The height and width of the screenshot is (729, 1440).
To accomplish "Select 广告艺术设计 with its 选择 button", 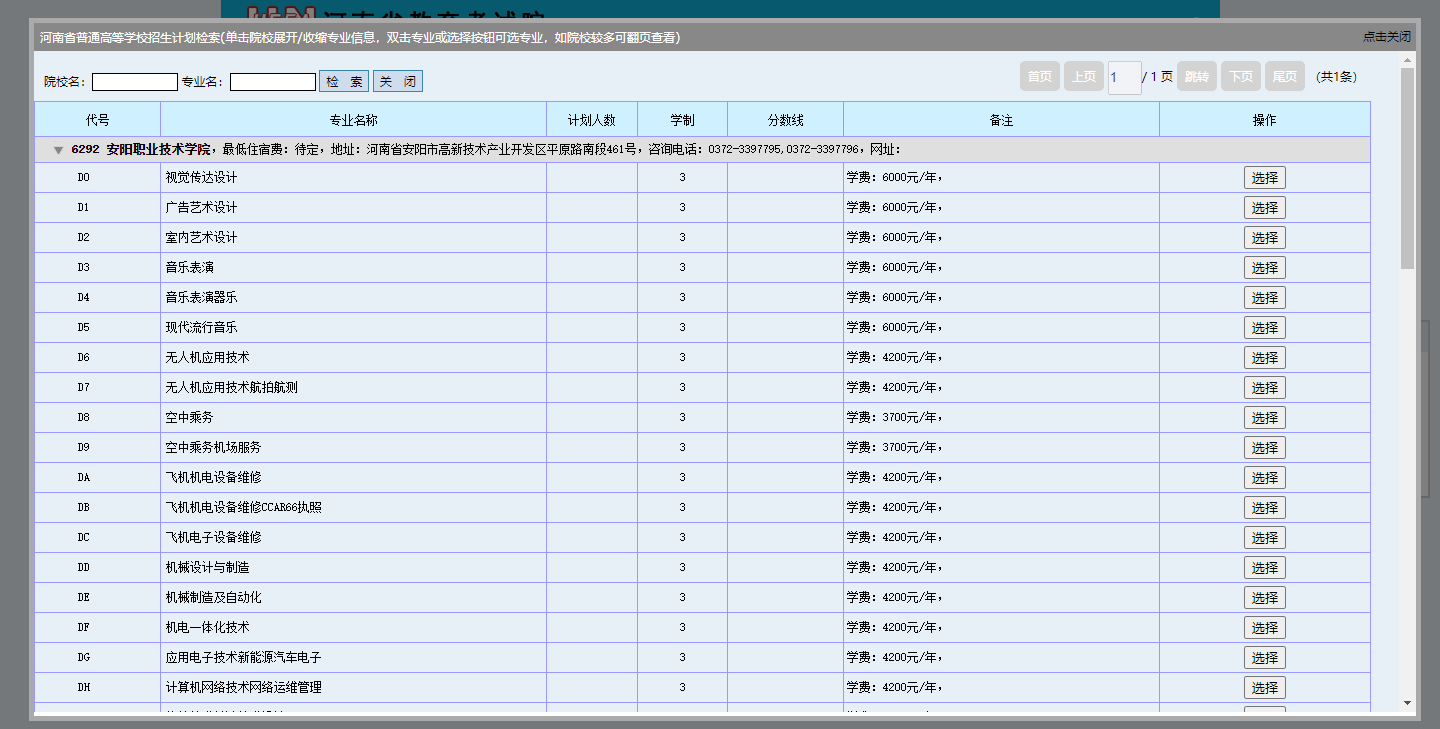I will coord(1265,208).
